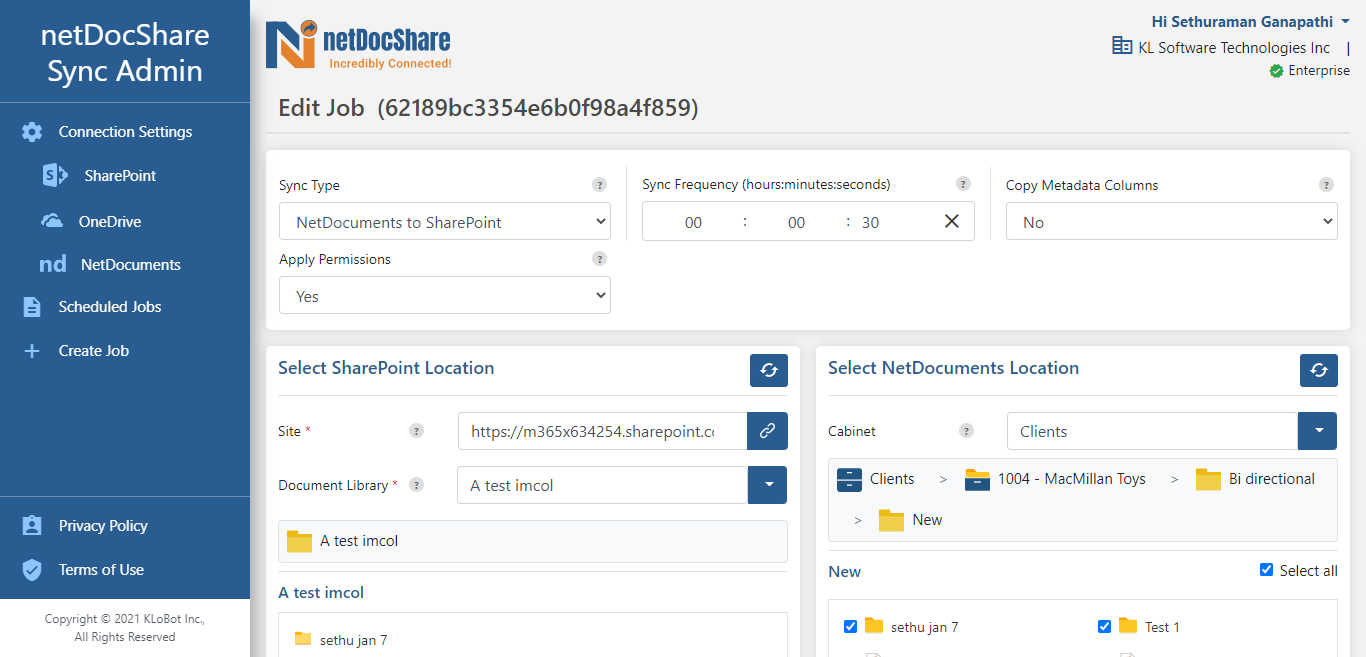Click the minutes field of sync frequency

(796, 222)
